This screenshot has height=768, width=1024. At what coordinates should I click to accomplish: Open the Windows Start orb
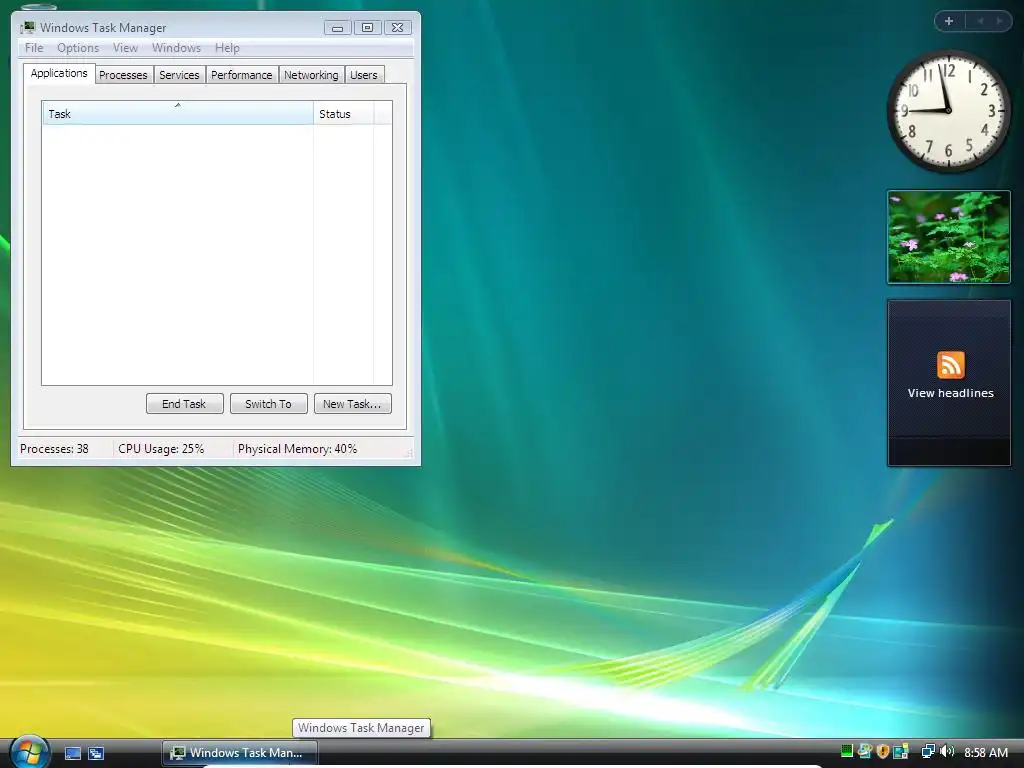(28, 752)
